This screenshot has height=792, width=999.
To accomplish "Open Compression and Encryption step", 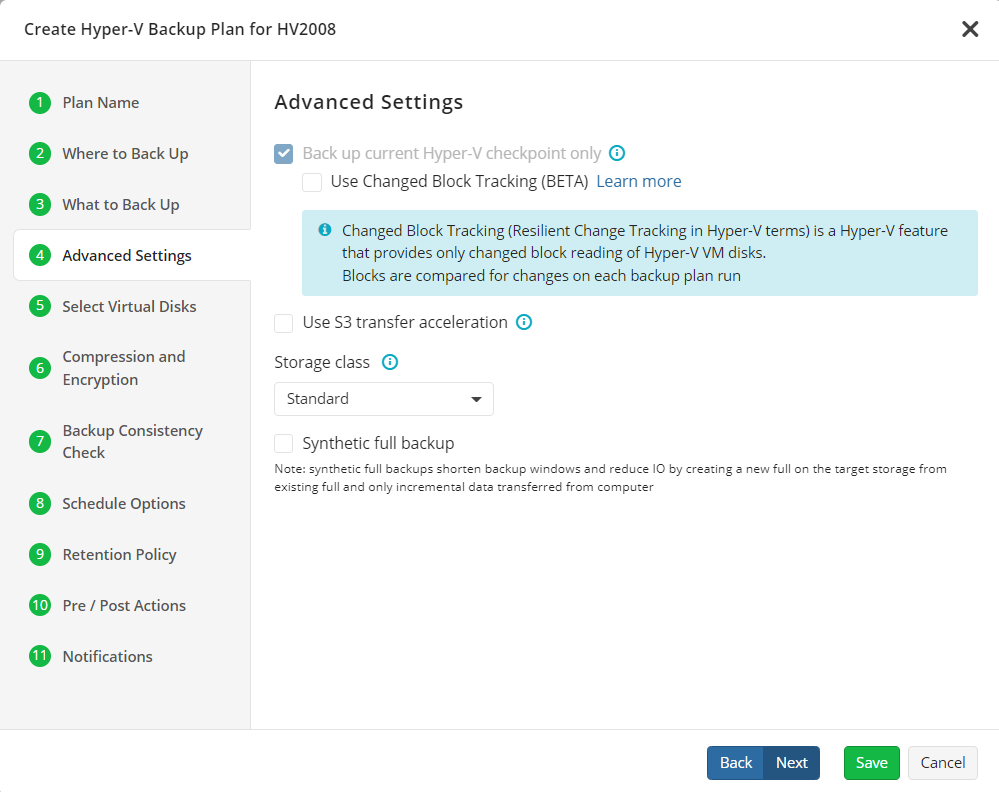I will 124,368.
